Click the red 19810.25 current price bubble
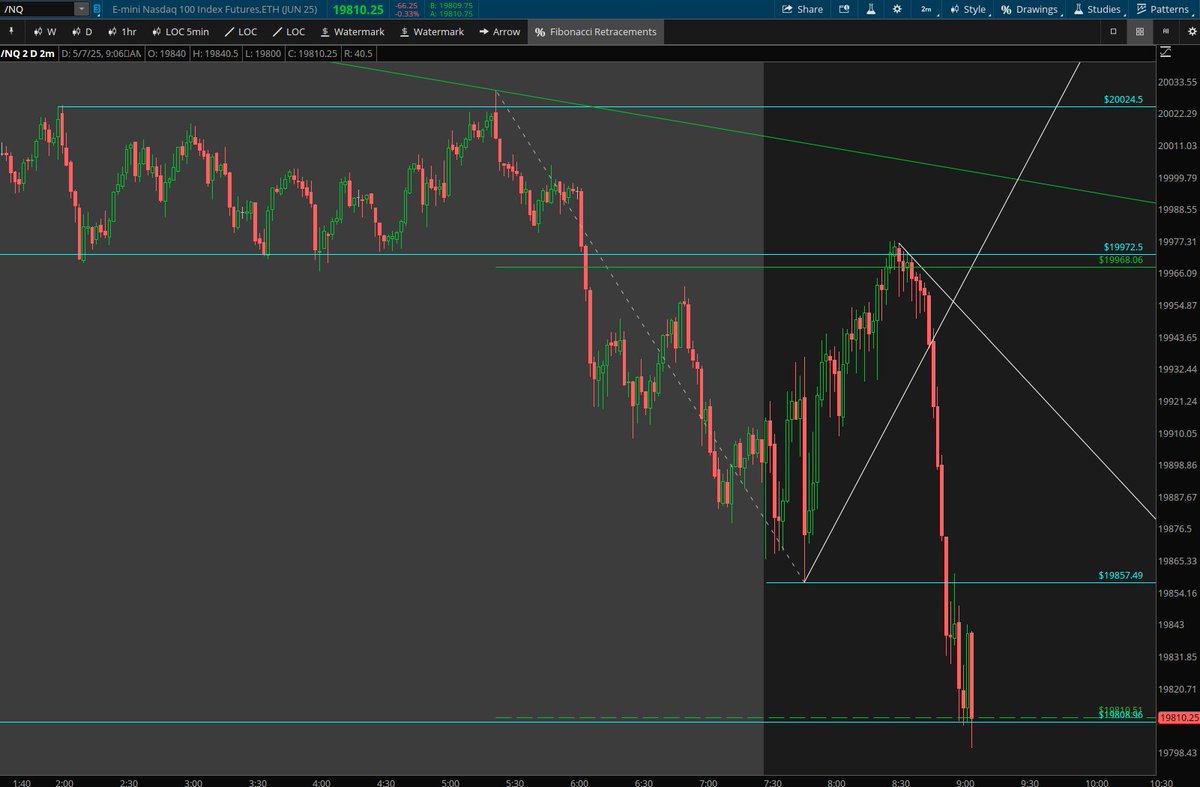The height and width of the screenshot is (787, 1200). coord(1177,718)
